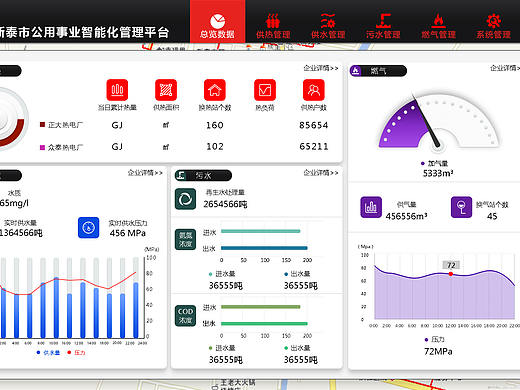Click the 再生水处理量 recycle icon
The width and height of the screenshot is (520, 390).
tap(185, 199)
